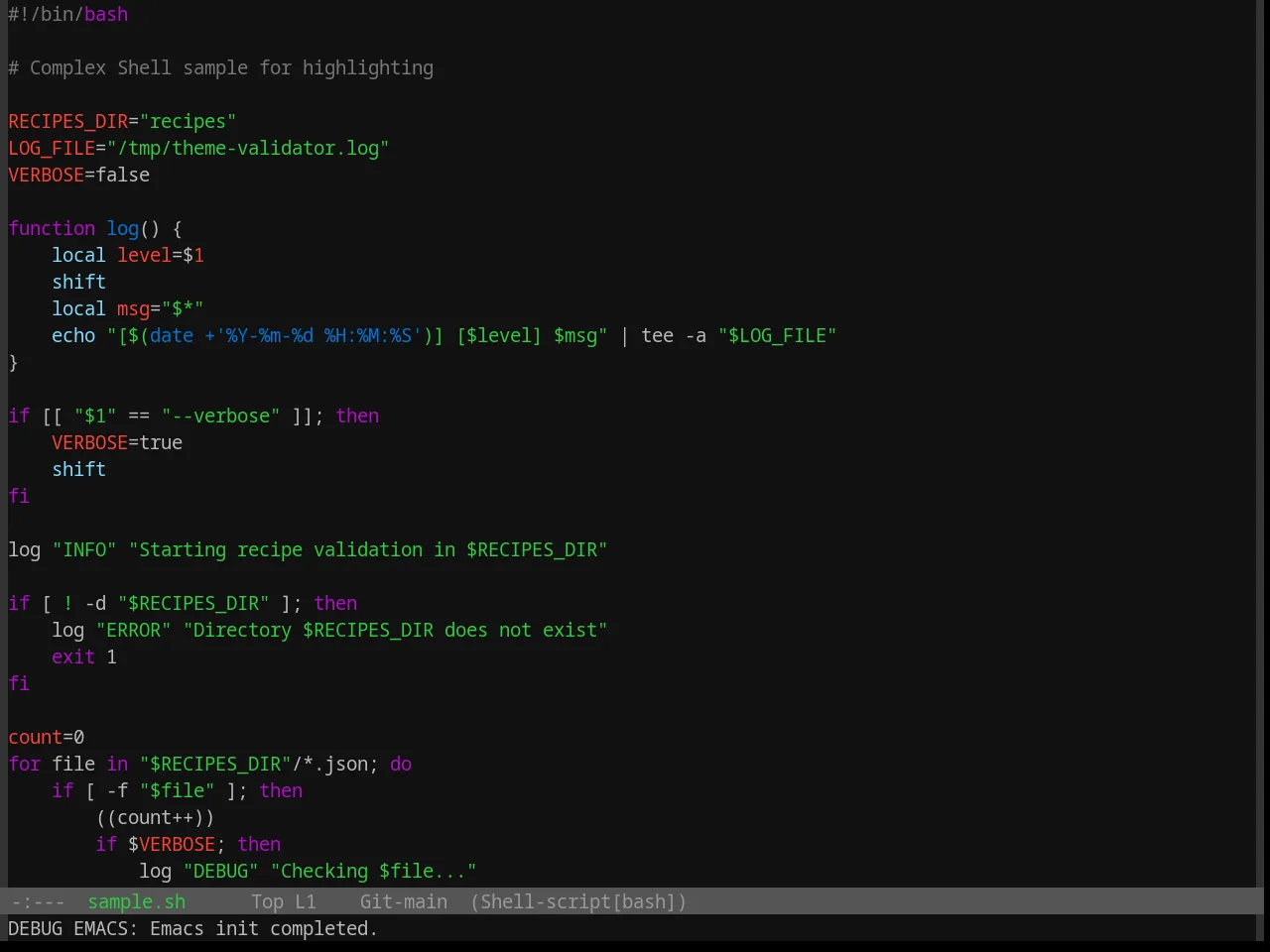This screenshot has width=1270, height=952.
Task: Click the ((count++)) expression
Action: 155,817
